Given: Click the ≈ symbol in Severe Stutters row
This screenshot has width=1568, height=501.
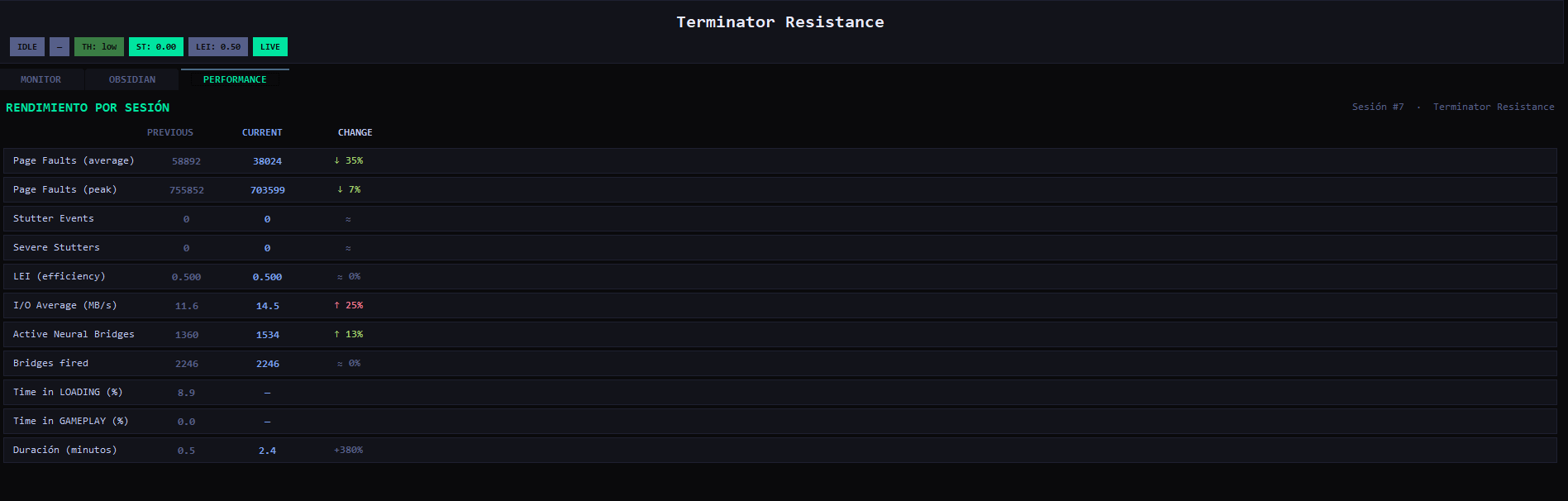Looking at the screenshot, I should point(348,248).
